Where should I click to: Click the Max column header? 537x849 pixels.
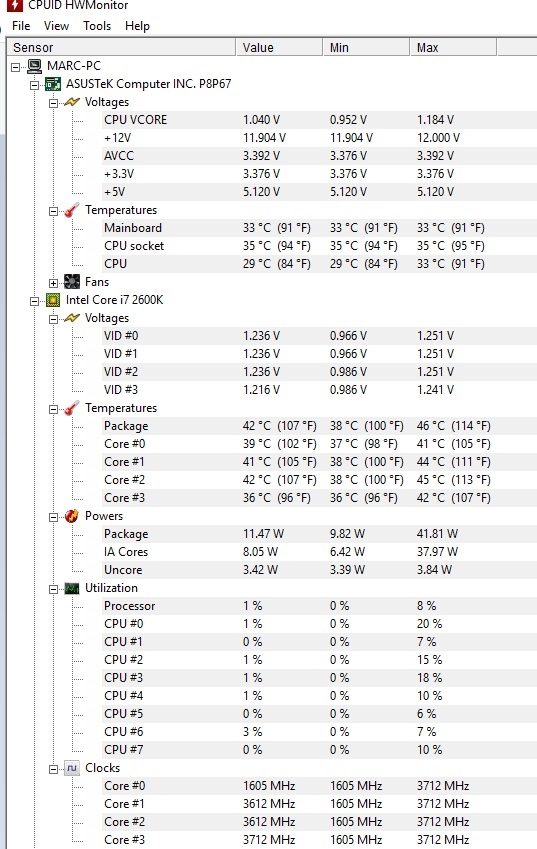[453, 48]
